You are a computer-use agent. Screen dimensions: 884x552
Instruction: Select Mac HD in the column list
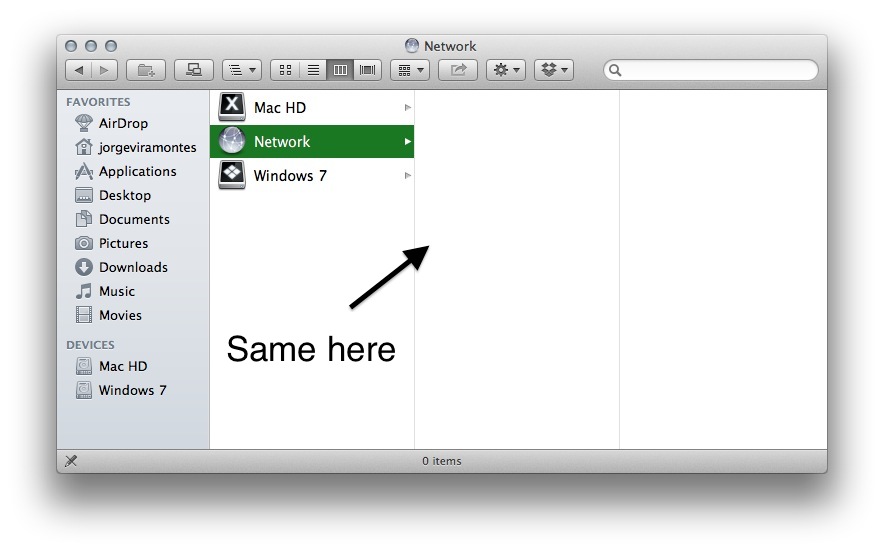(x=312, y=107)
